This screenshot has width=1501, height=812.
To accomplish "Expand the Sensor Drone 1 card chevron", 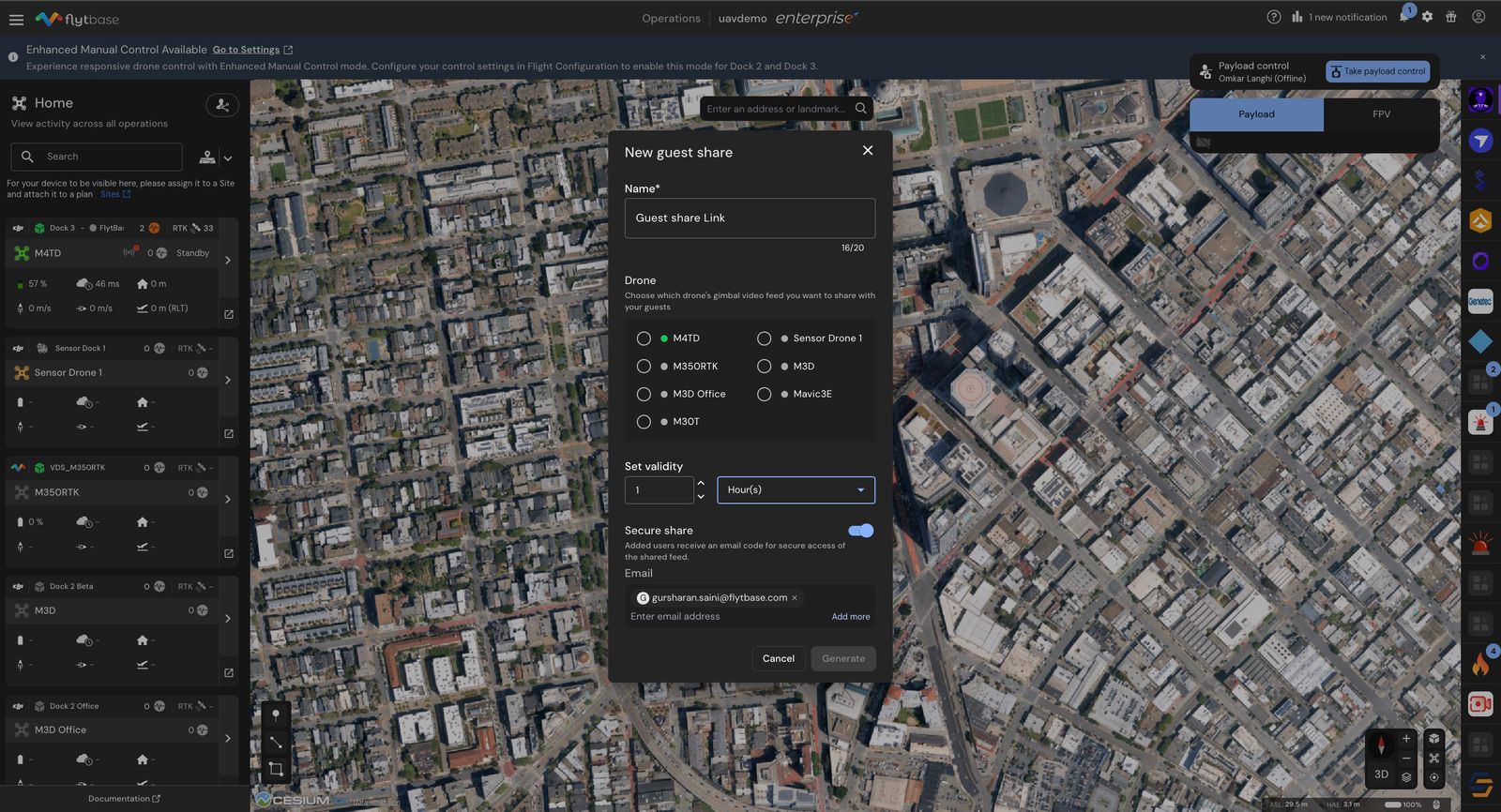I will coord(228,380).
